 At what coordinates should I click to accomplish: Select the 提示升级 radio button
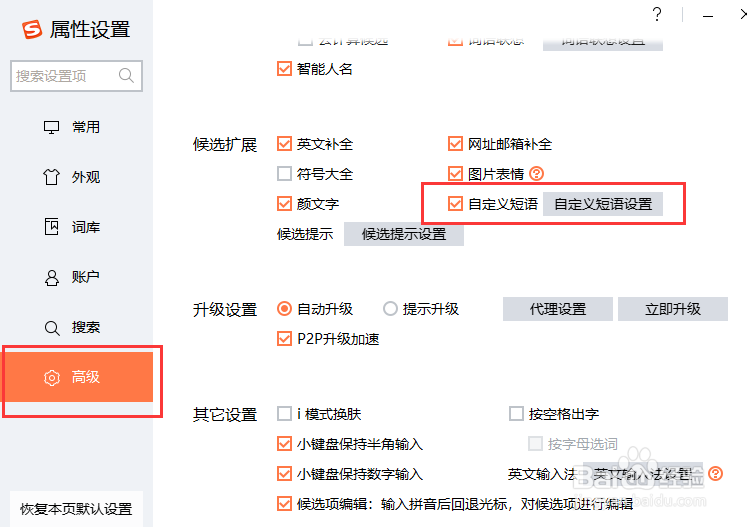390,309
